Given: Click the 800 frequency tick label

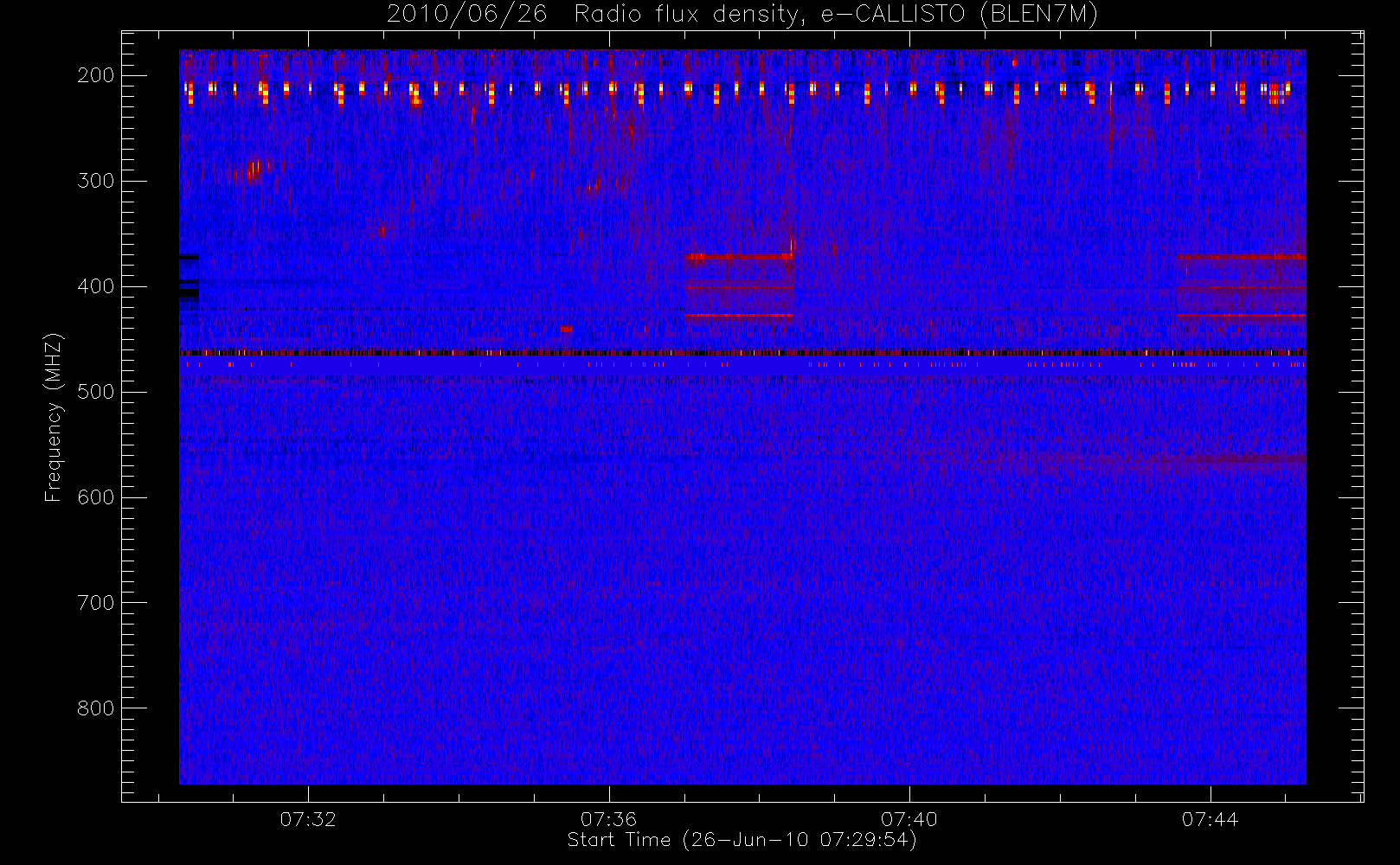Looking at the screenshot, I should [95, 708].
